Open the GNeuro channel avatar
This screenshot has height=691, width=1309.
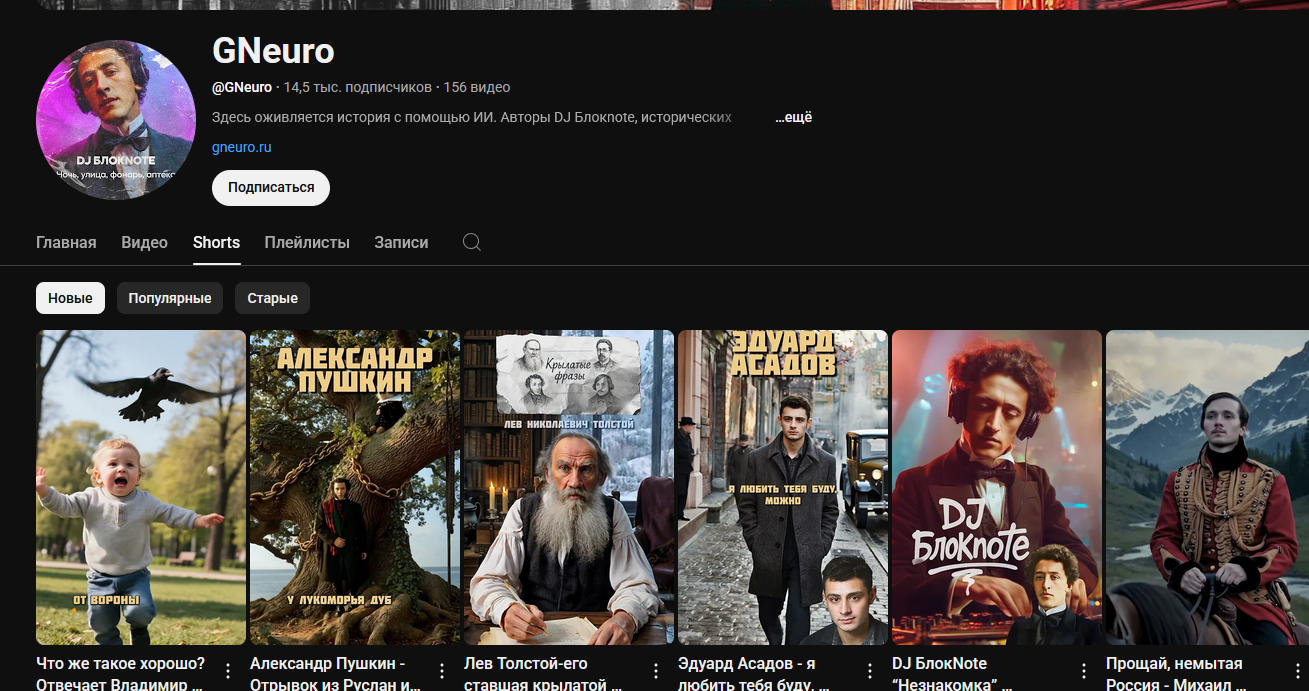click(x=116, y=120)
